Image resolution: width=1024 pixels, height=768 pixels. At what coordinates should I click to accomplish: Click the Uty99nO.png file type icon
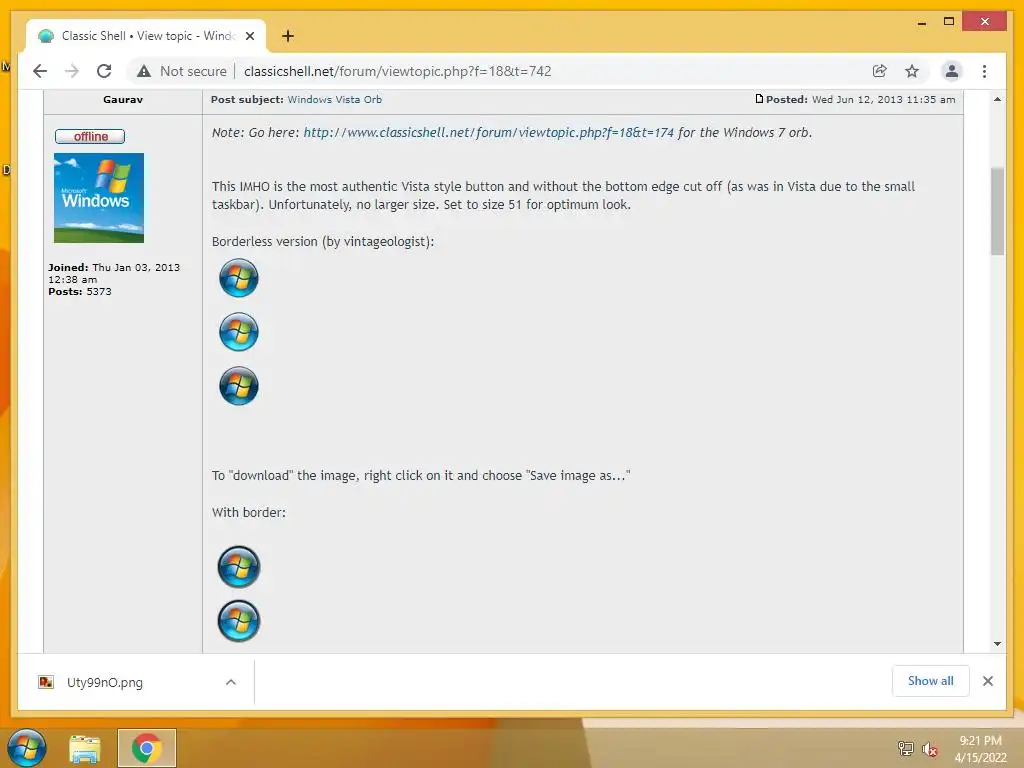(x=46, y=682)
